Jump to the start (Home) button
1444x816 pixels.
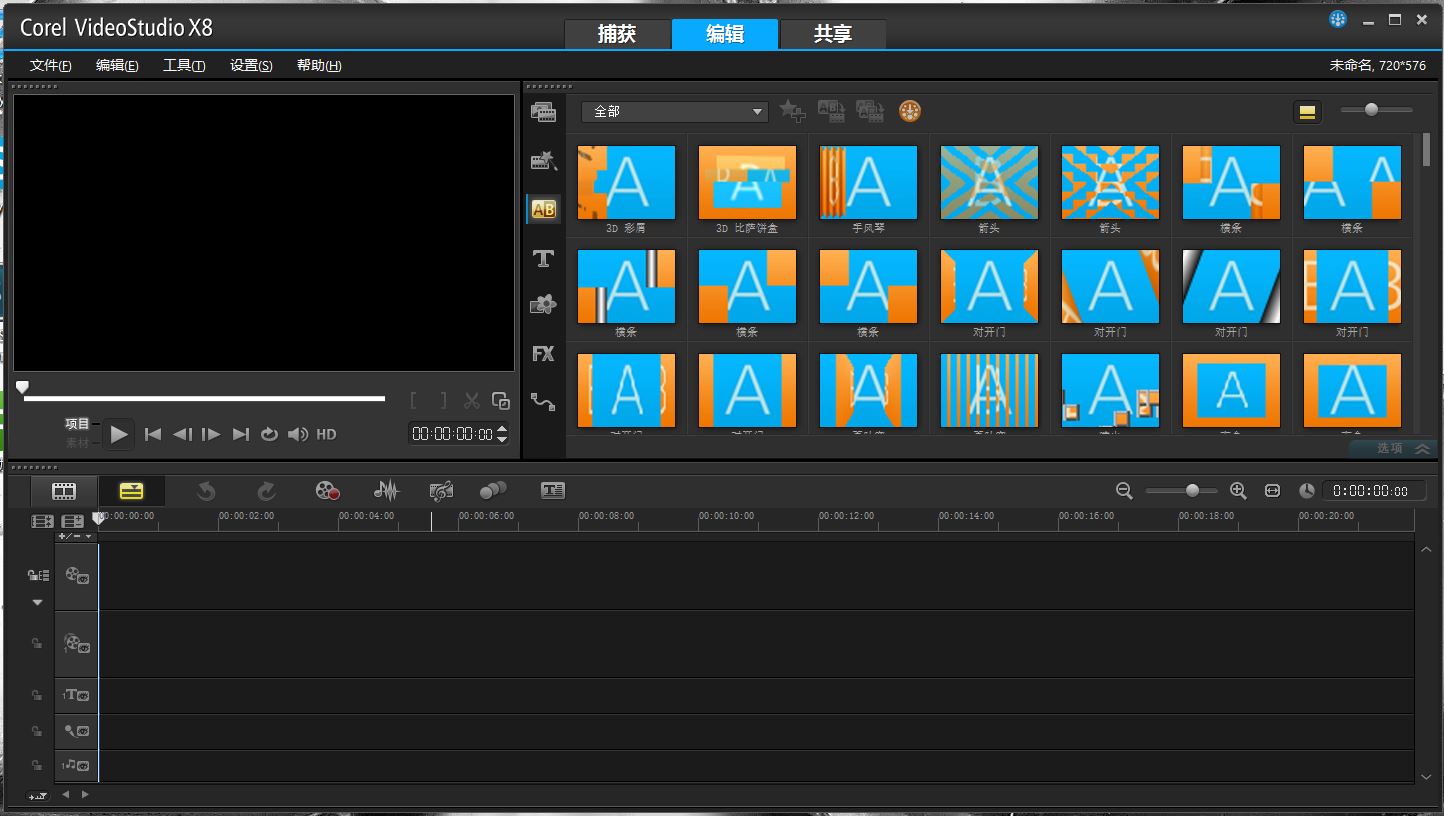tap(153, 434)
